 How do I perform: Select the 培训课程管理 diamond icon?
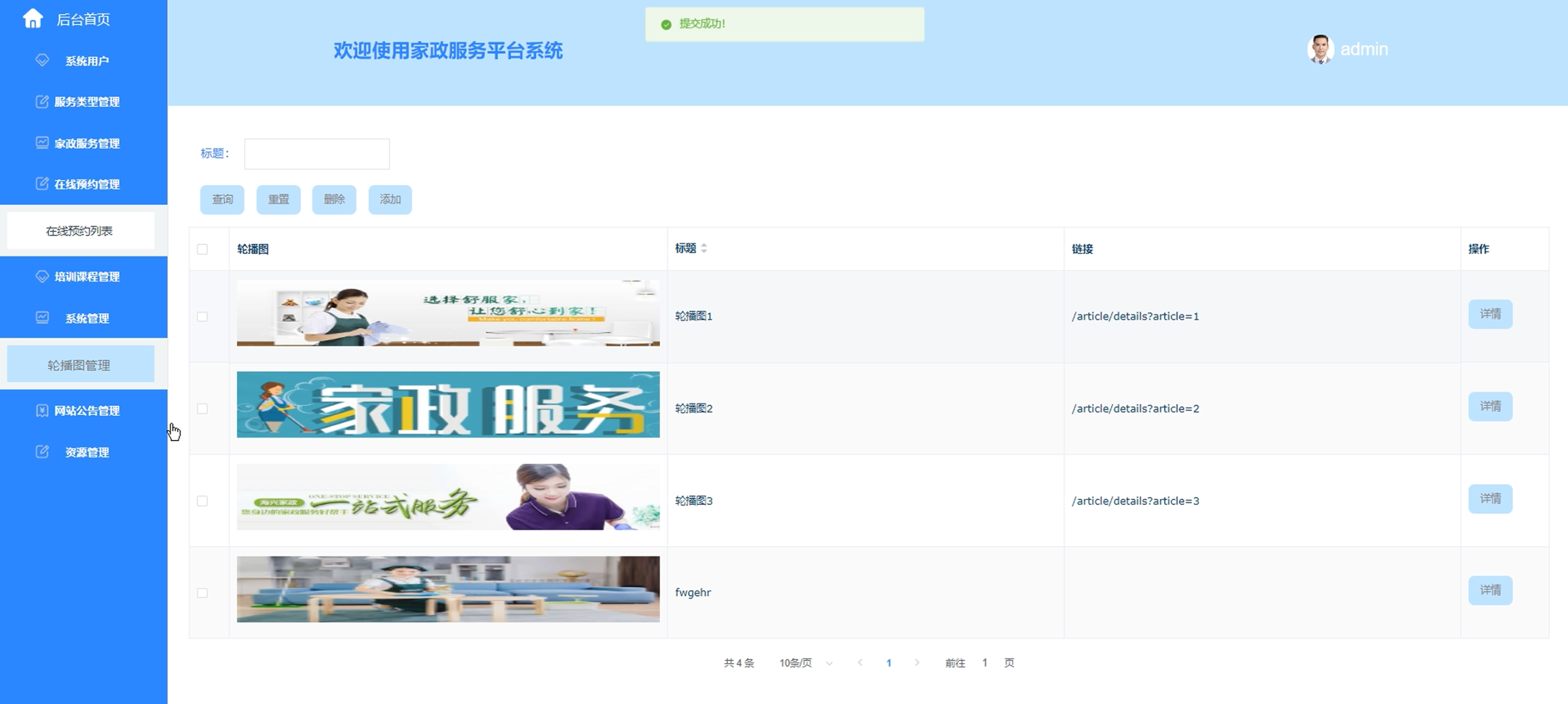42,276
